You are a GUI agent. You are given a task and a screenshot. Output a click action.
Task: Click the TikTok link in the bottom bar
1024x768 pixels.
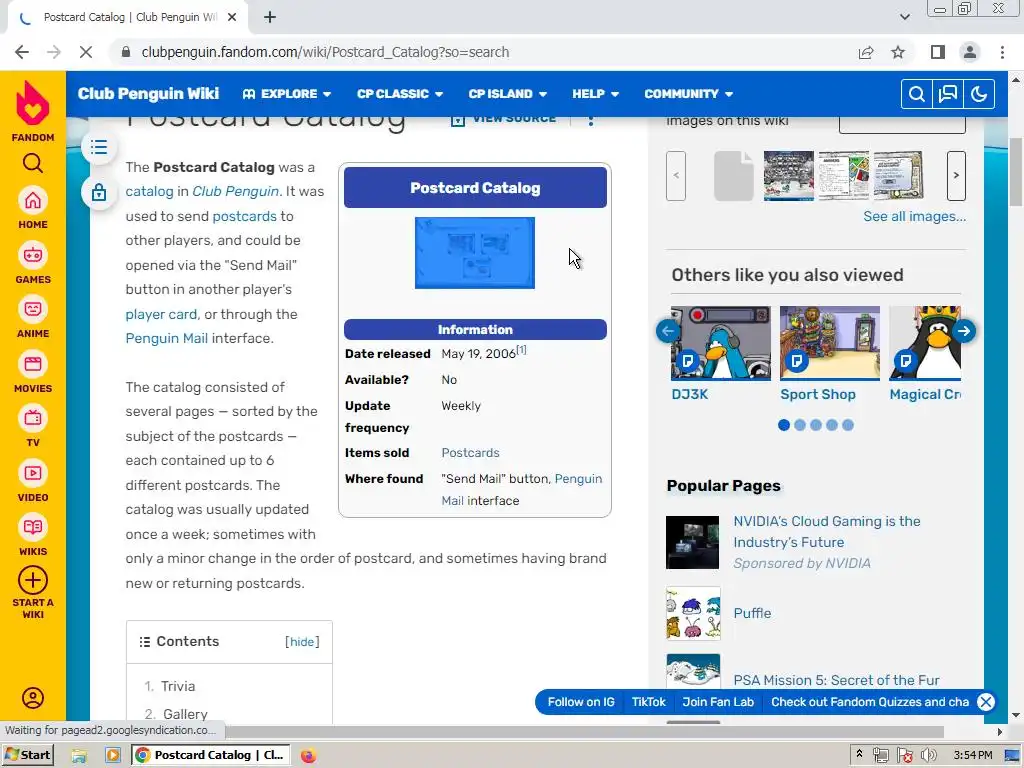pos(648,702)
